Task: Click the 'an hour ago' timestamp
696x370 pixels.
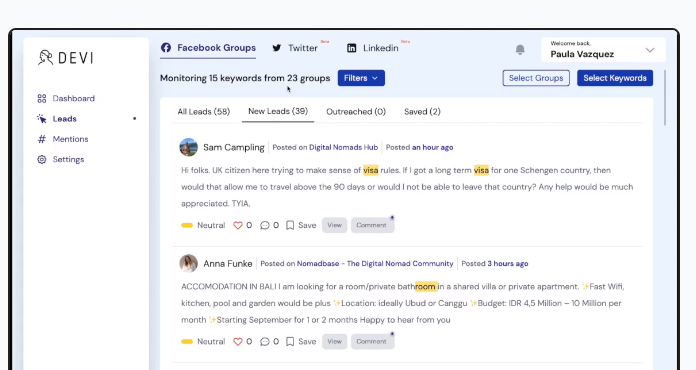Action: (433, 147)
